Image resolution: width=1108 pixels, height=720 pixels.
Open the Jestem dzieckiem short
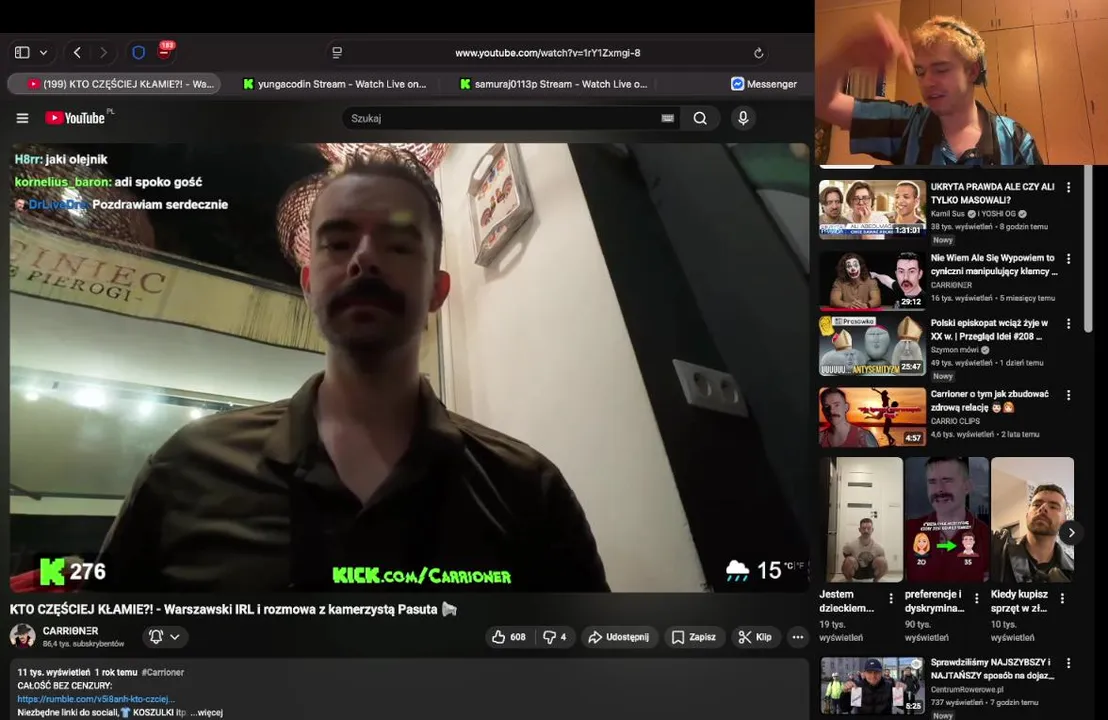pyautogui.click(x=861, y=519)
